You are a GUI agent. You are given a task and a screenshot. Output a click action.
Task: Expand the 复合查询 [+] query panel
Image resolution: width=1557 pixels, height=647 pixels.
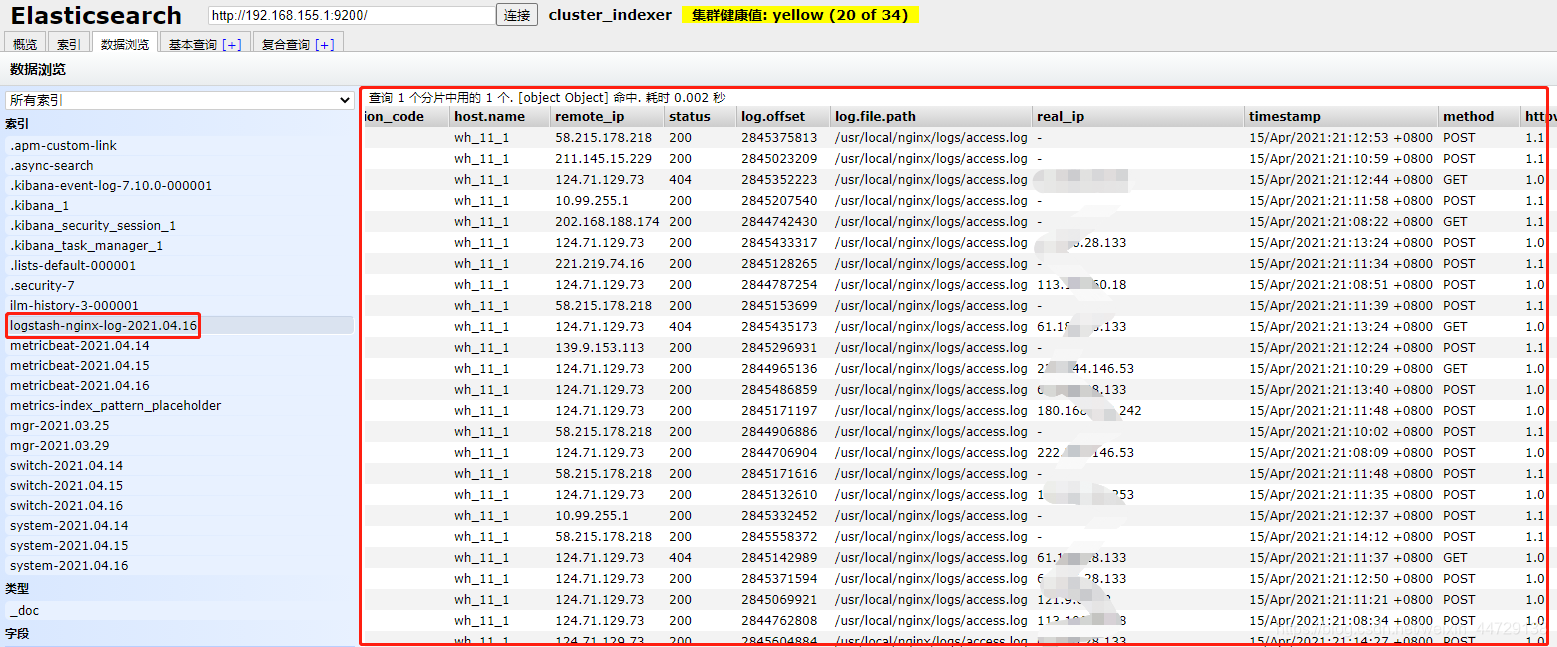click(296, 42)
